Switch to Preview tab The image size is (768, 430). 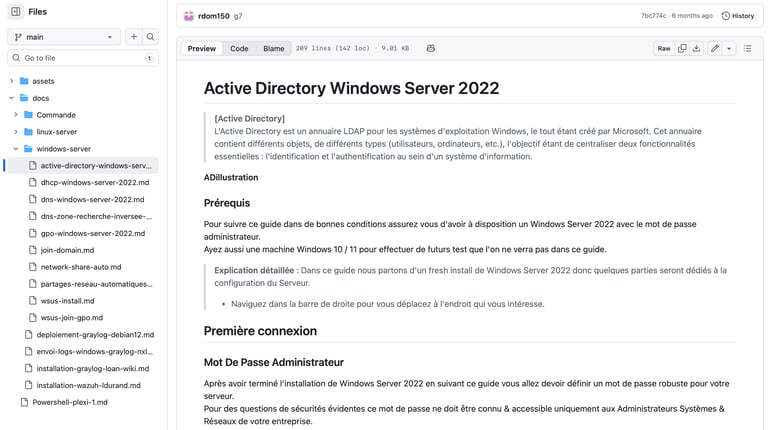(x=202, y=48)
